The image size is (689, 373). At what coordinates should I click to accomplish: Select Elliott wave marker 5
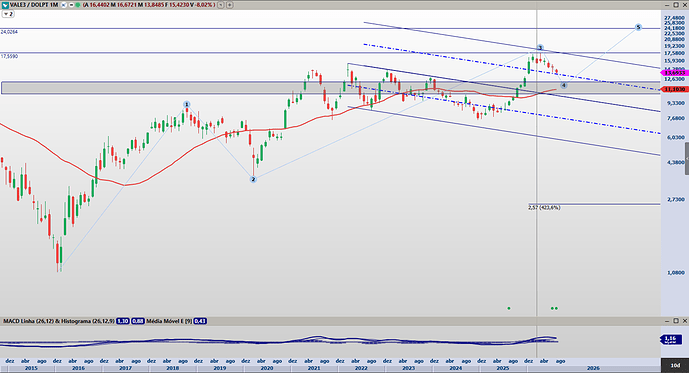coord(638,27)
